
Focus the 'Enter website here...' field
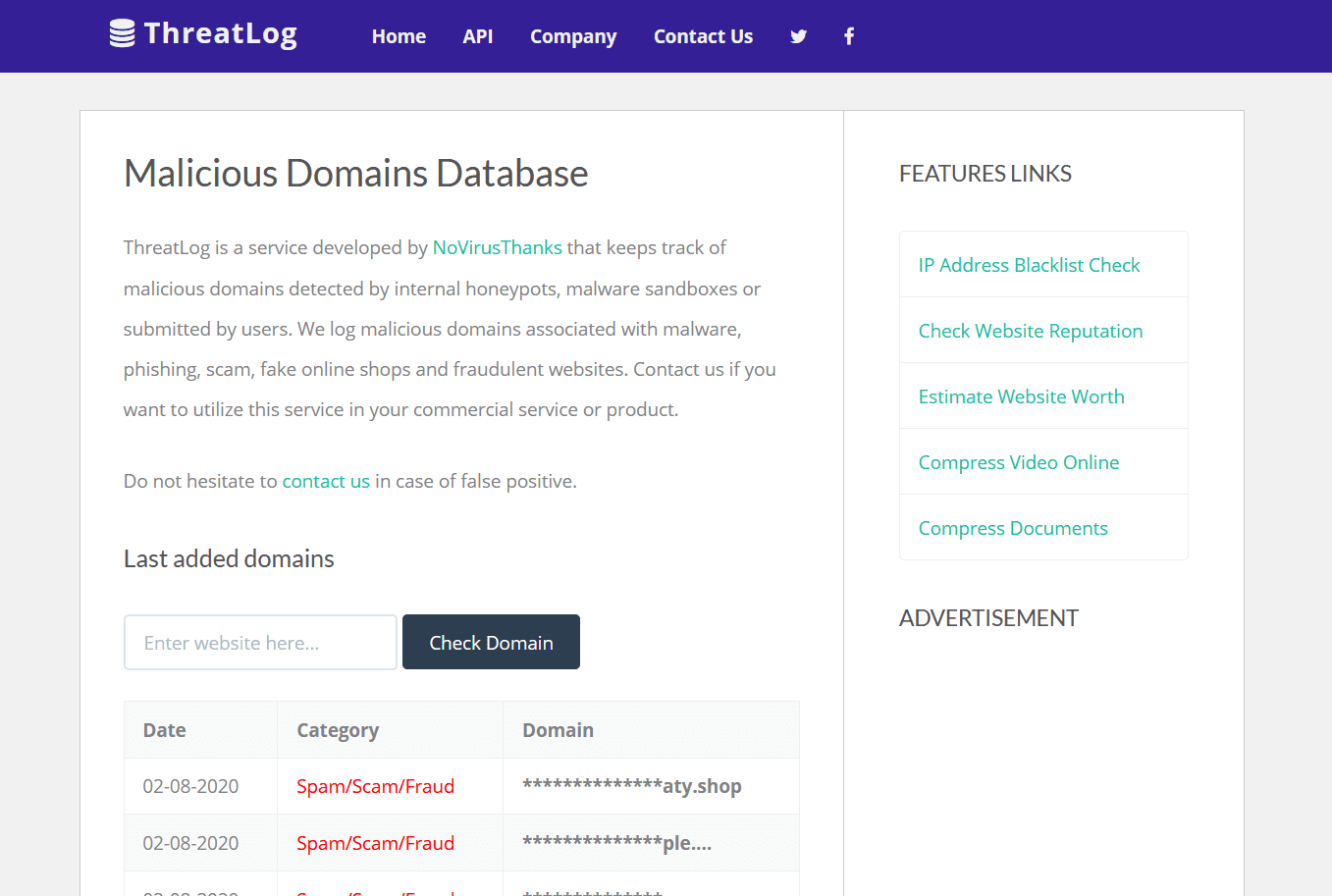260,643
